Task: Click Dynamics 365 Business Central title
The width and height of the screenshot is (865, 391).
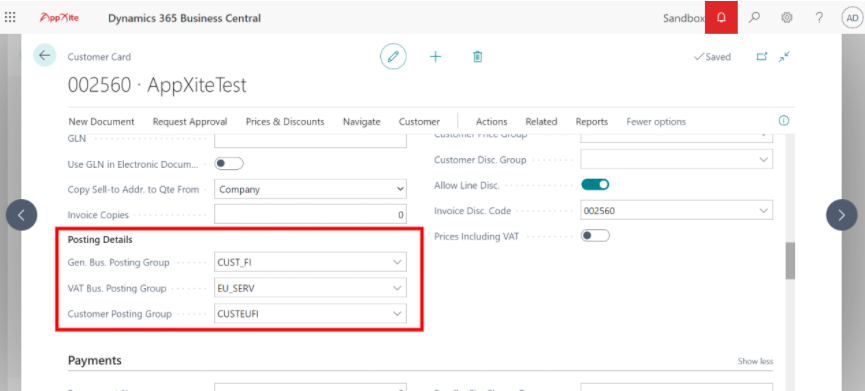Action: click(x=184, y=18)
